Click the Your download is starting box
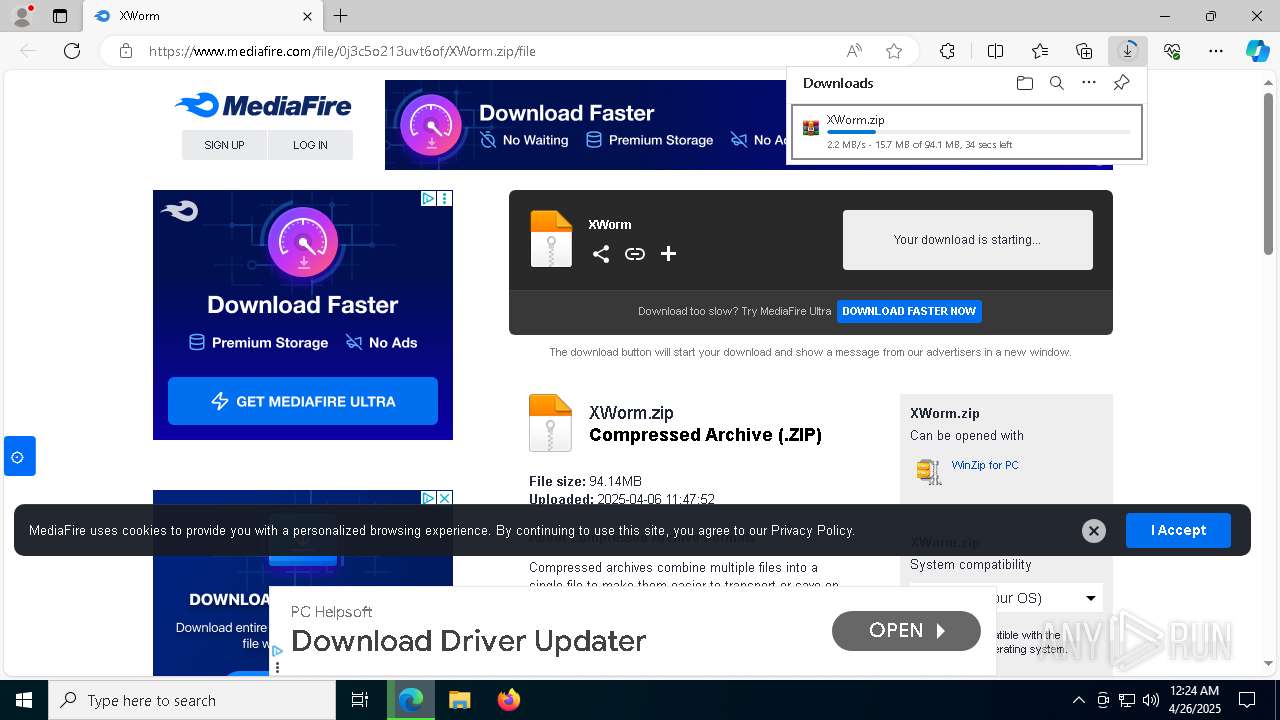The image size is (1280, 720). (967, 240)
